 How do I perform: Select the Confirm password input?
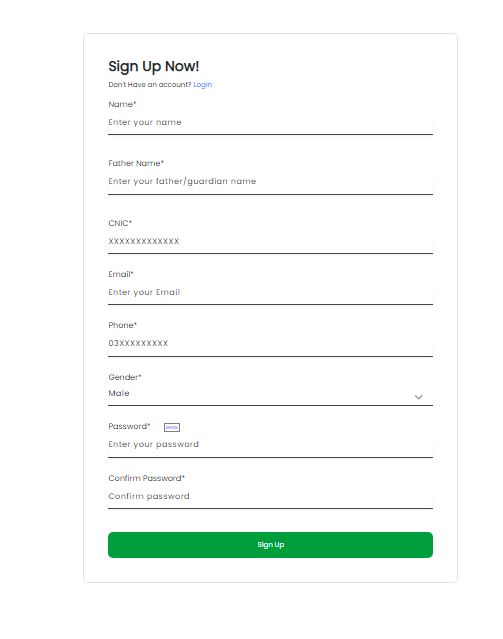point(270,497)
